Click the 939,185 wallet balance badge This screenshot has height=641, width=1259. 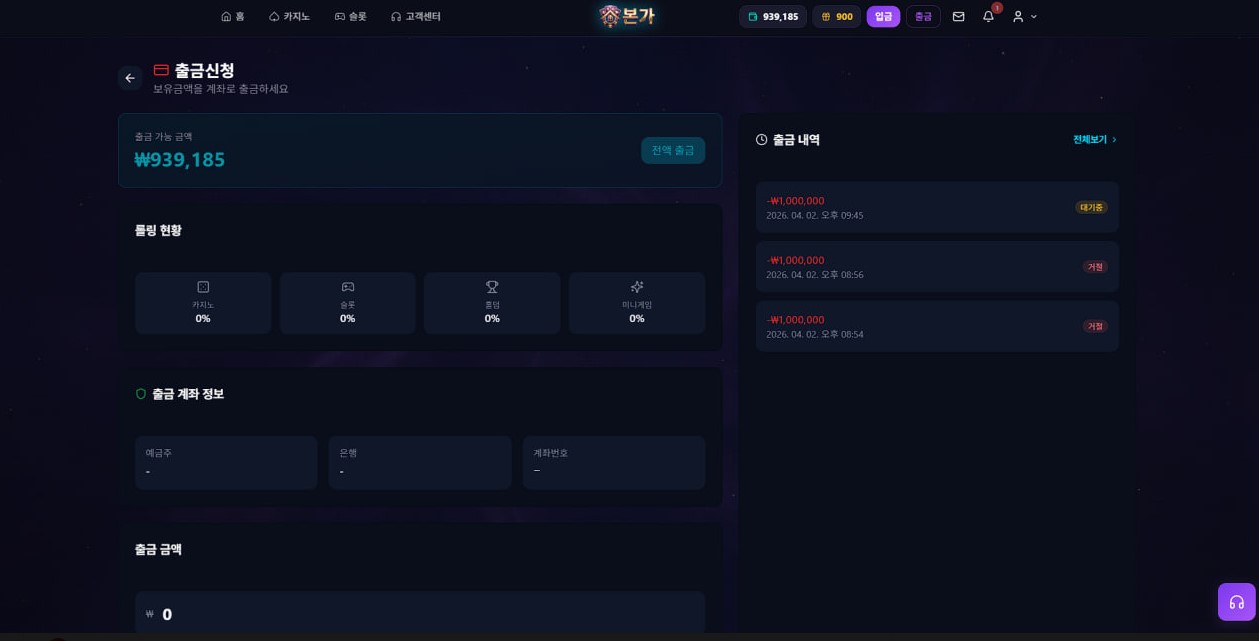pos(773,17)
